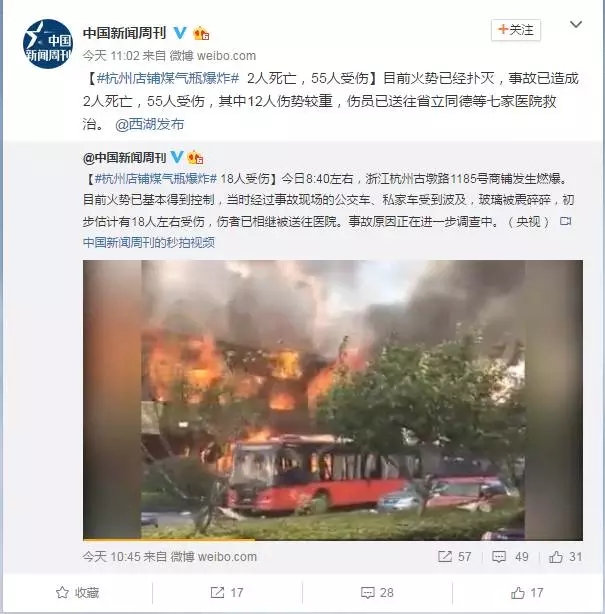Screen dimensions: 605x614
Task: Click the video progress bar under the thumbnail
Action: point(332,540)
